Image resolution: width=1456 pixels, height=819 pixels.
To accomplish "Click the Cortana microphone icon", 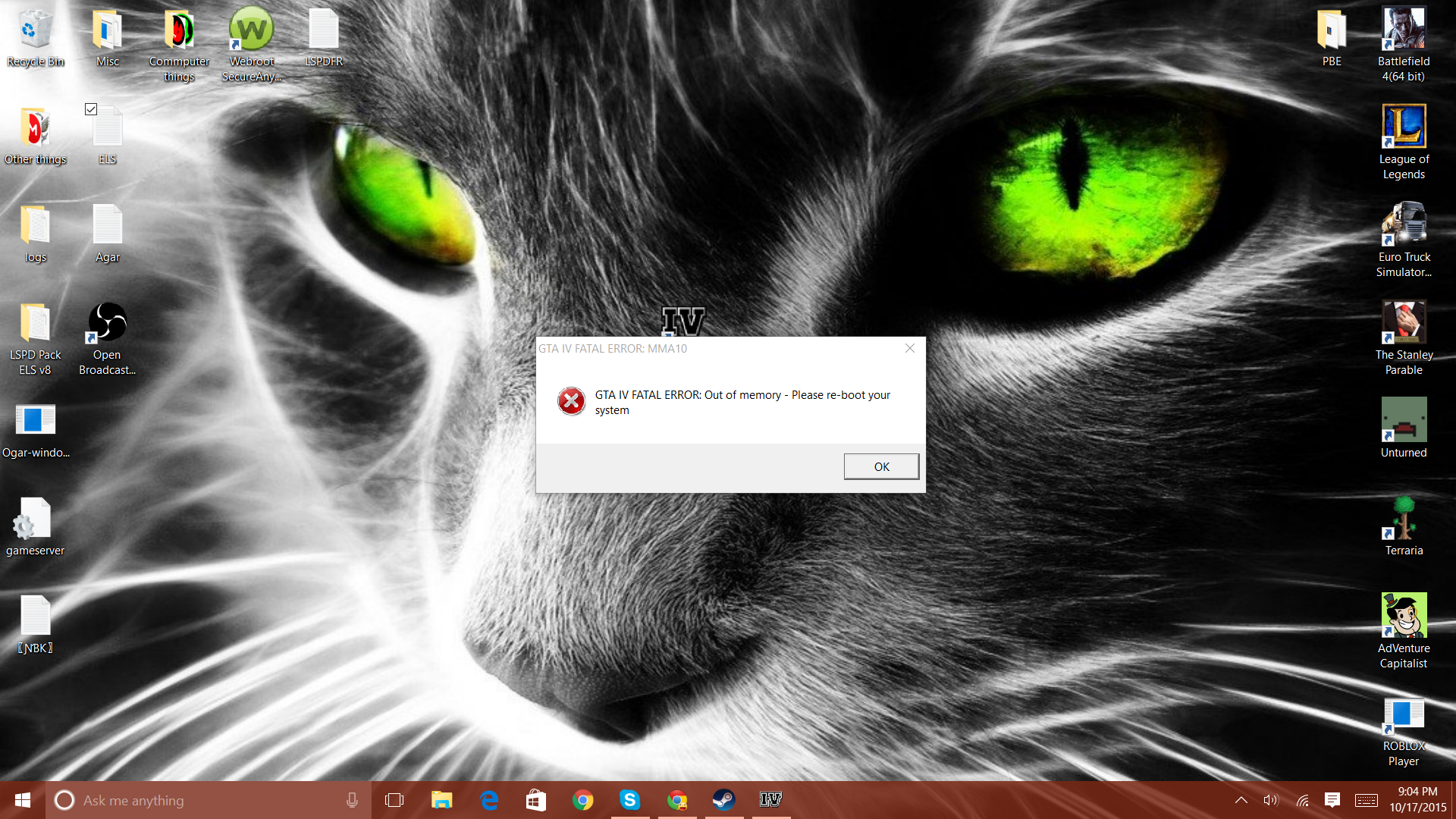I will click(352, 800).
